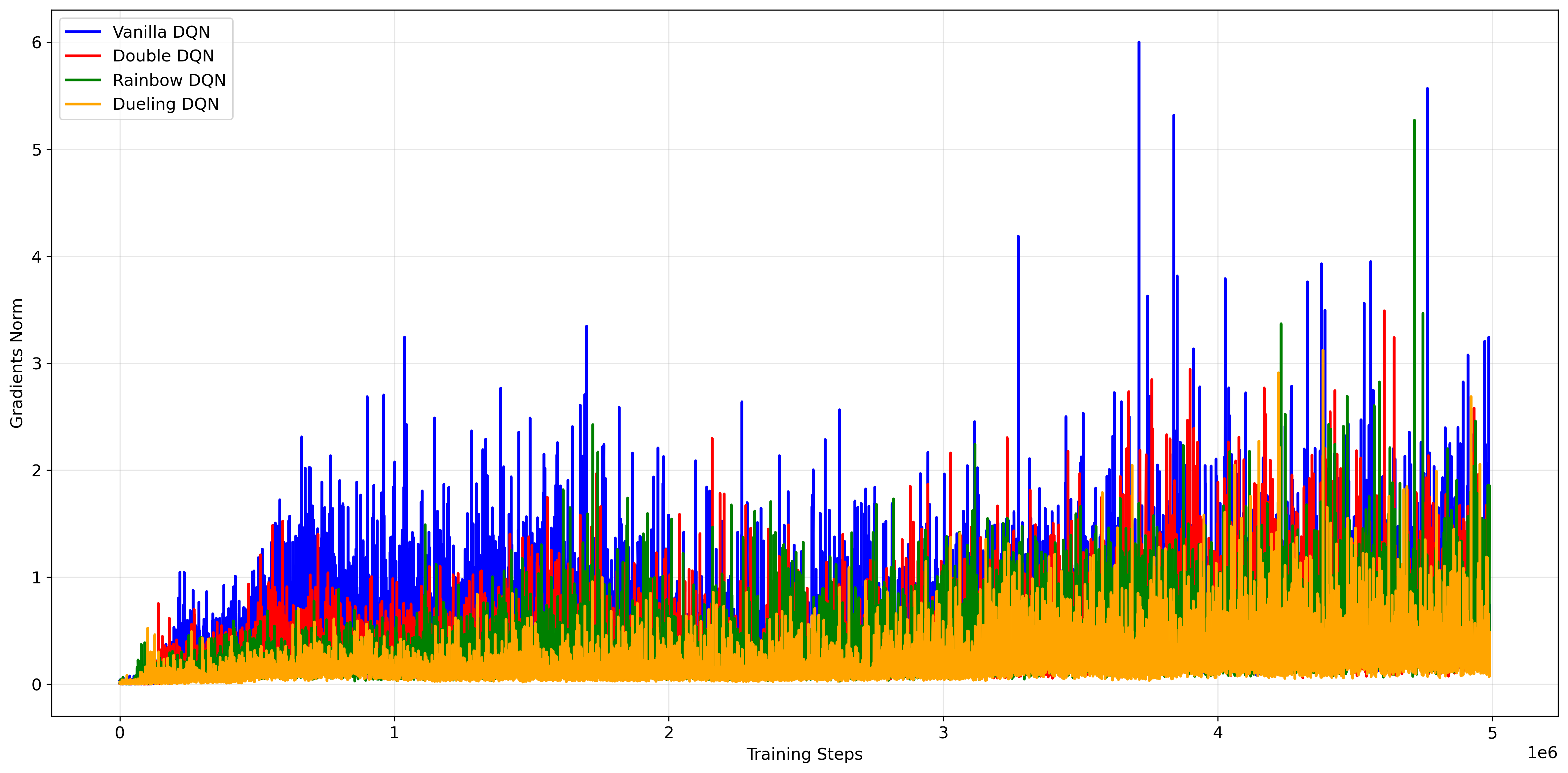Click the y-axis tick label 6
Viewport: 1568px width, 773px height.
click(37, 43)
